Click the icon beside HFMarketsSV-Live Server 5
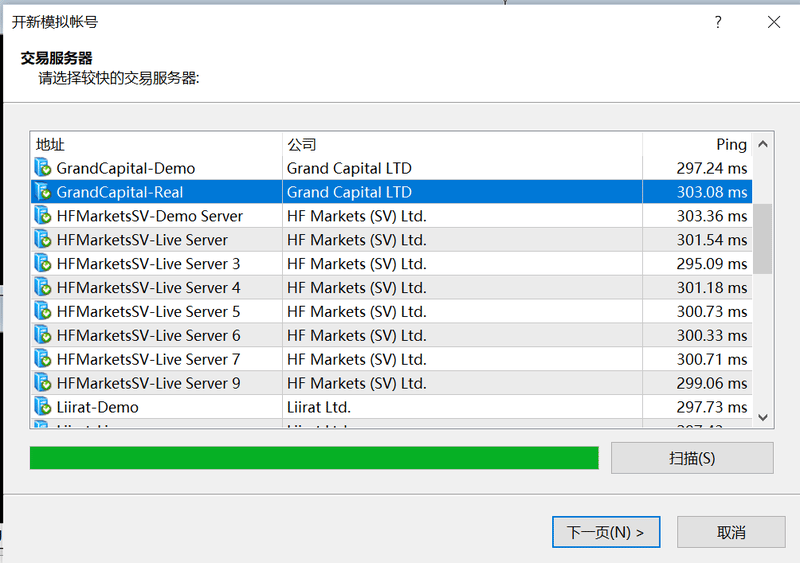 tap(43, 311)
